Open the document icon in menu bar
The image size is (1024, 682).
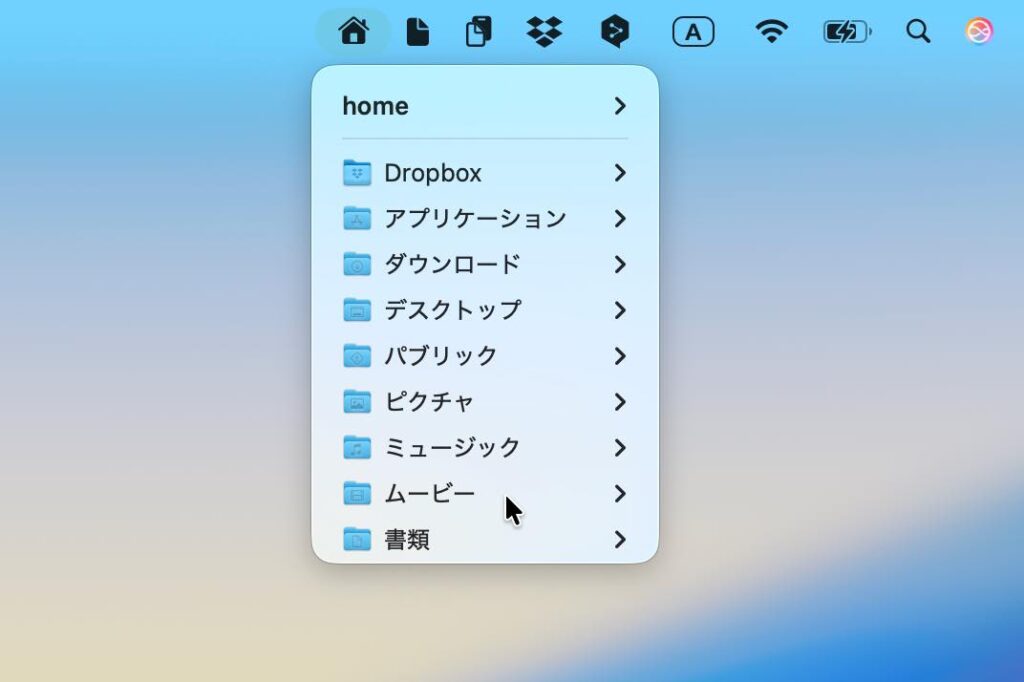click(417, 32)
